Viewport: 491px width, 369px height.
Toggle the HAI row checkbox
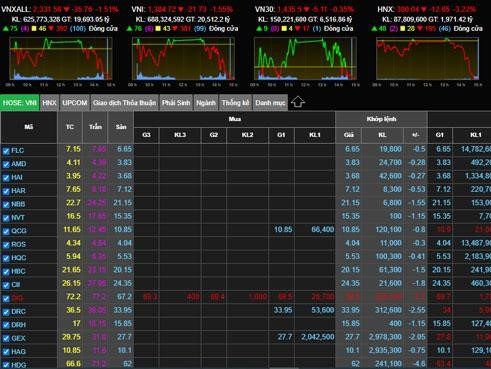click(6, 178)
